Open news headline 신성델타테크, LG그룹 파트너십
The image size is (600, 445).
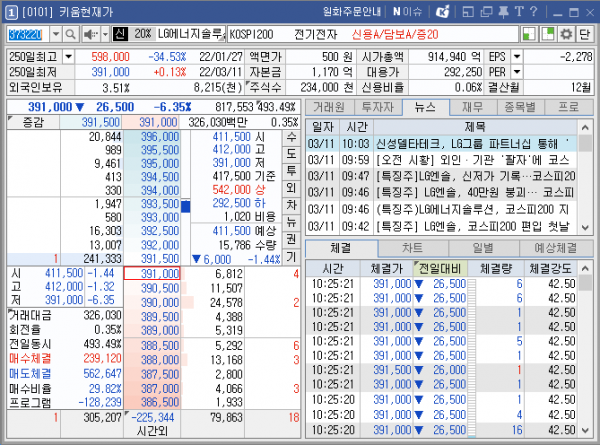click(x=474, y=144)
